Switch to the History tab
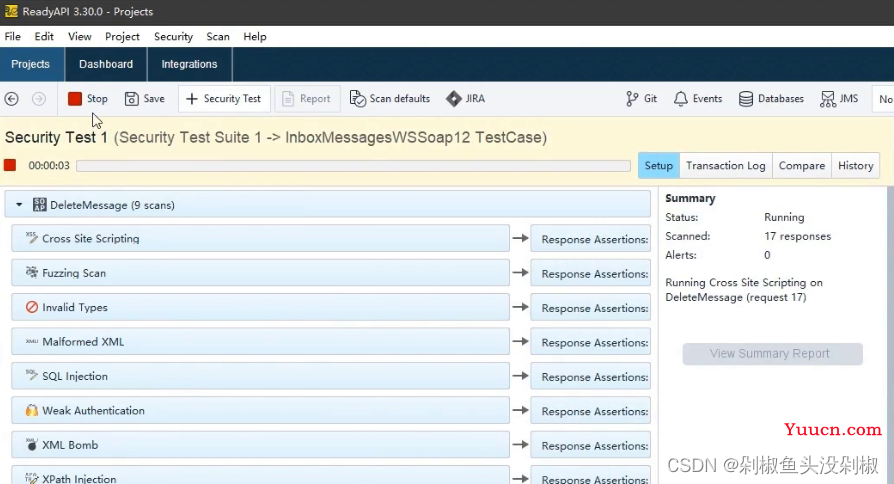Viewport: 894px width, 484px height. click(855, 165)
